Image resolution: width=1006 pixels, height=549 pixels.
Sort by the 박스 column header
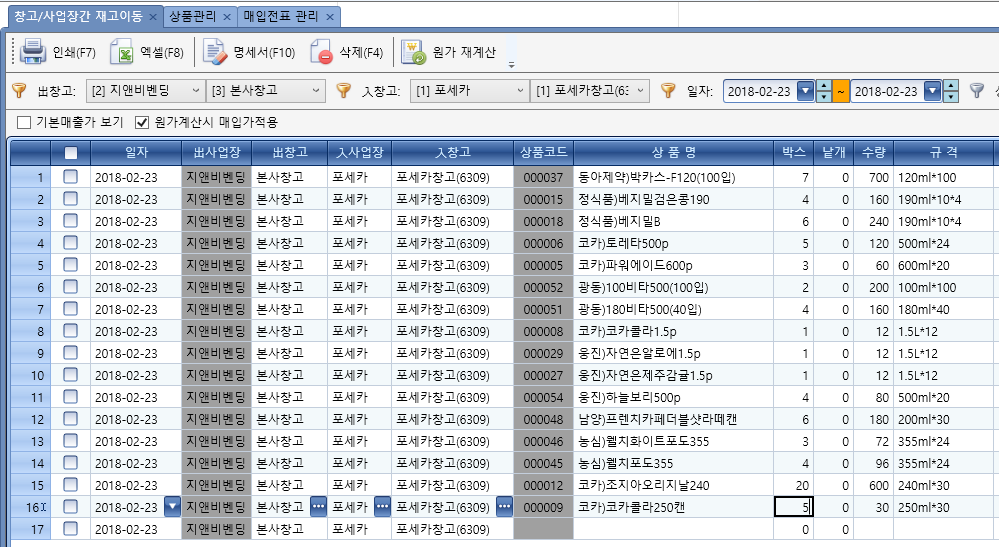pyautogui.click(x=794, y=153)
